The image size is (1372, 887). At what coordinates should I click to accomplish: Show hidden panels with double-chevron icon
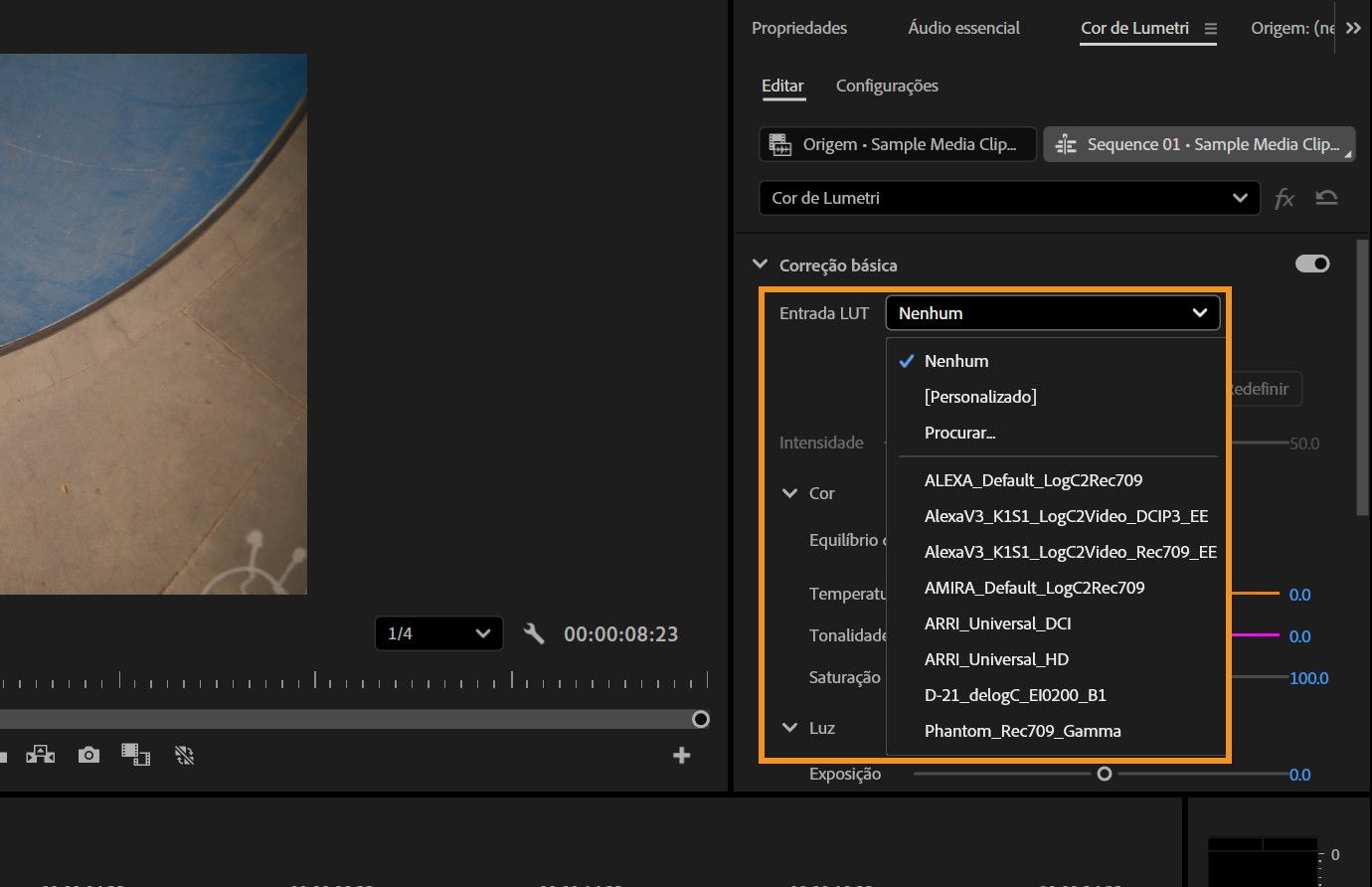(1353, 28)
